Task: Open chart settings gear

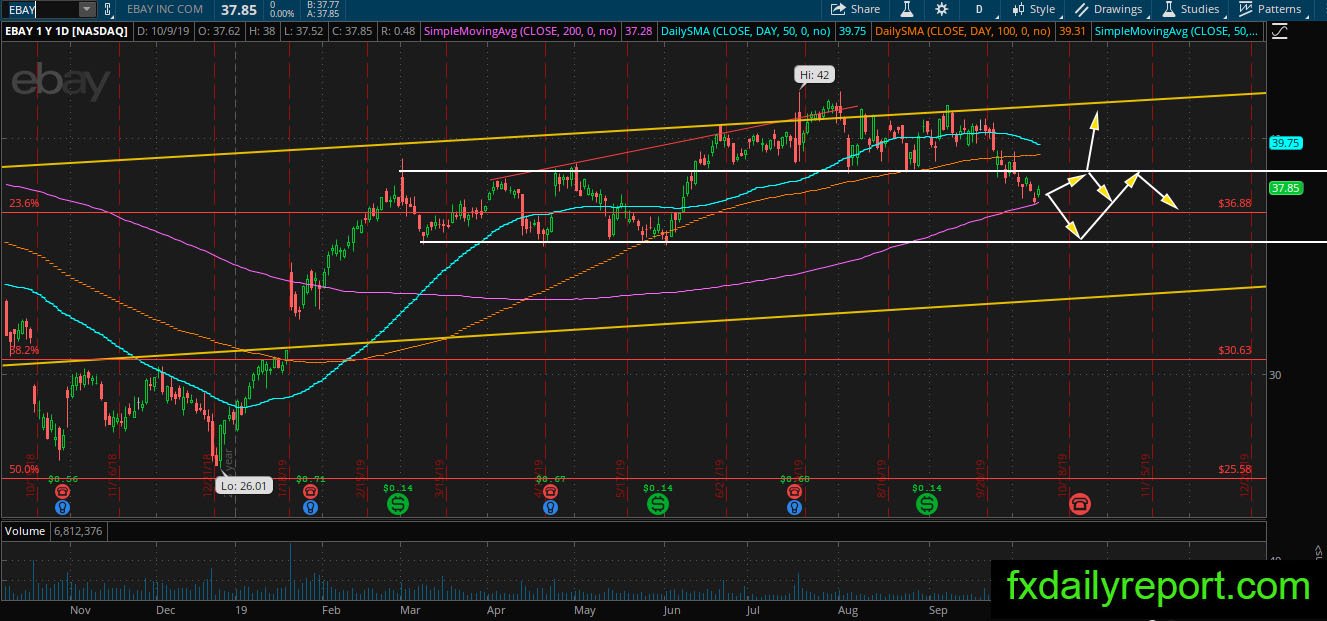Action: [941, 9]
